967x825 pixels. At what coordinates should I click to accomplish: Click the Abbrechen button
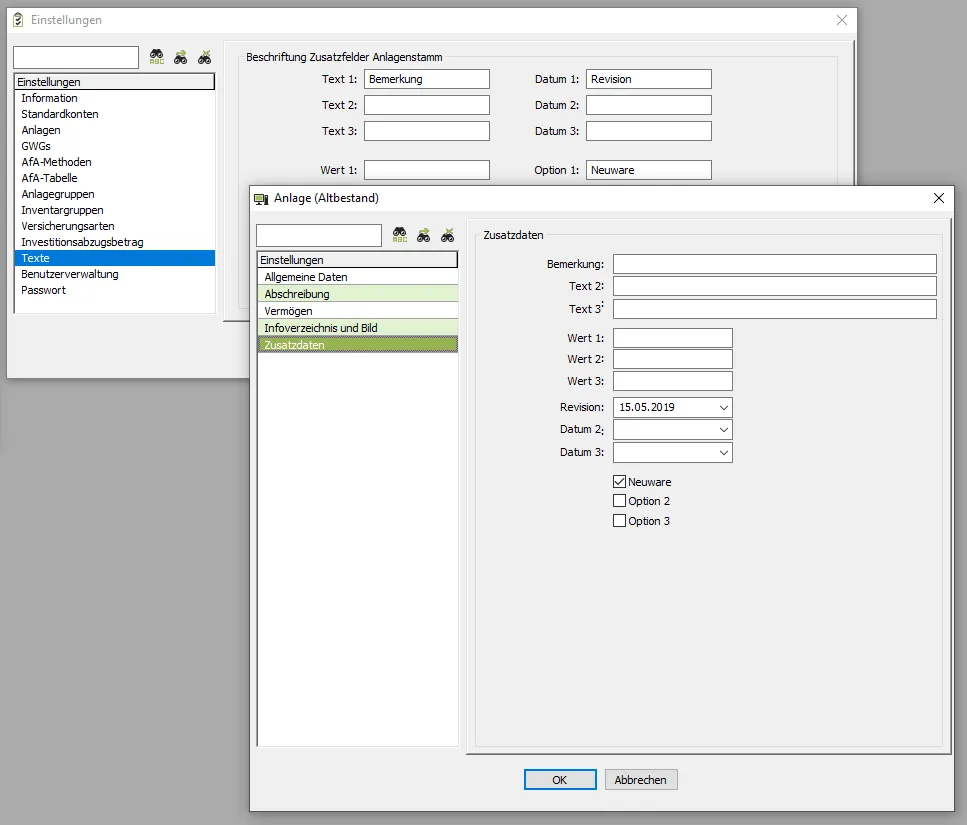pos(641,780)
